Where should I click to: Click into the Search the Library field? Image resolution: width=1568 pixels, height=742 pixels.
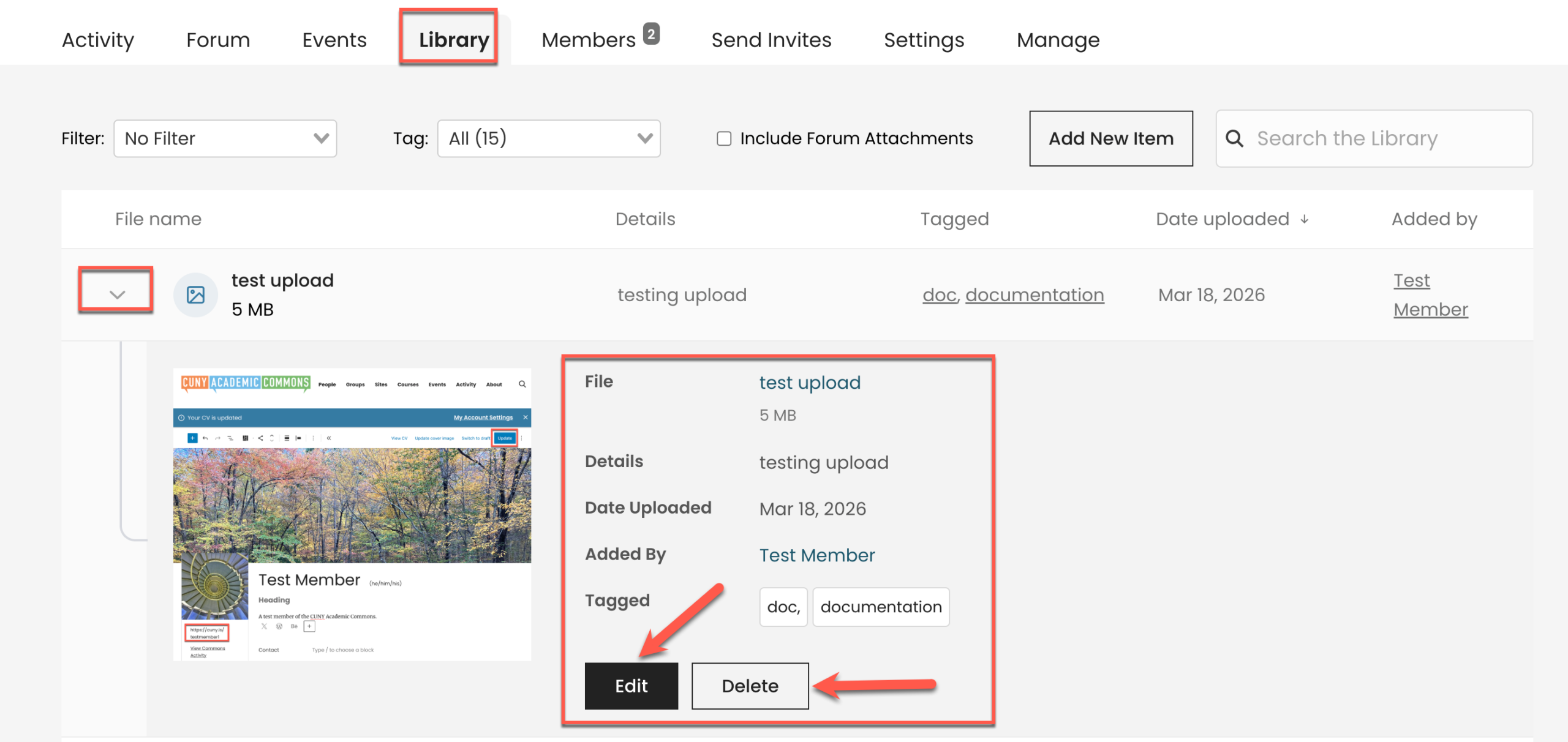coord(1374,138)
